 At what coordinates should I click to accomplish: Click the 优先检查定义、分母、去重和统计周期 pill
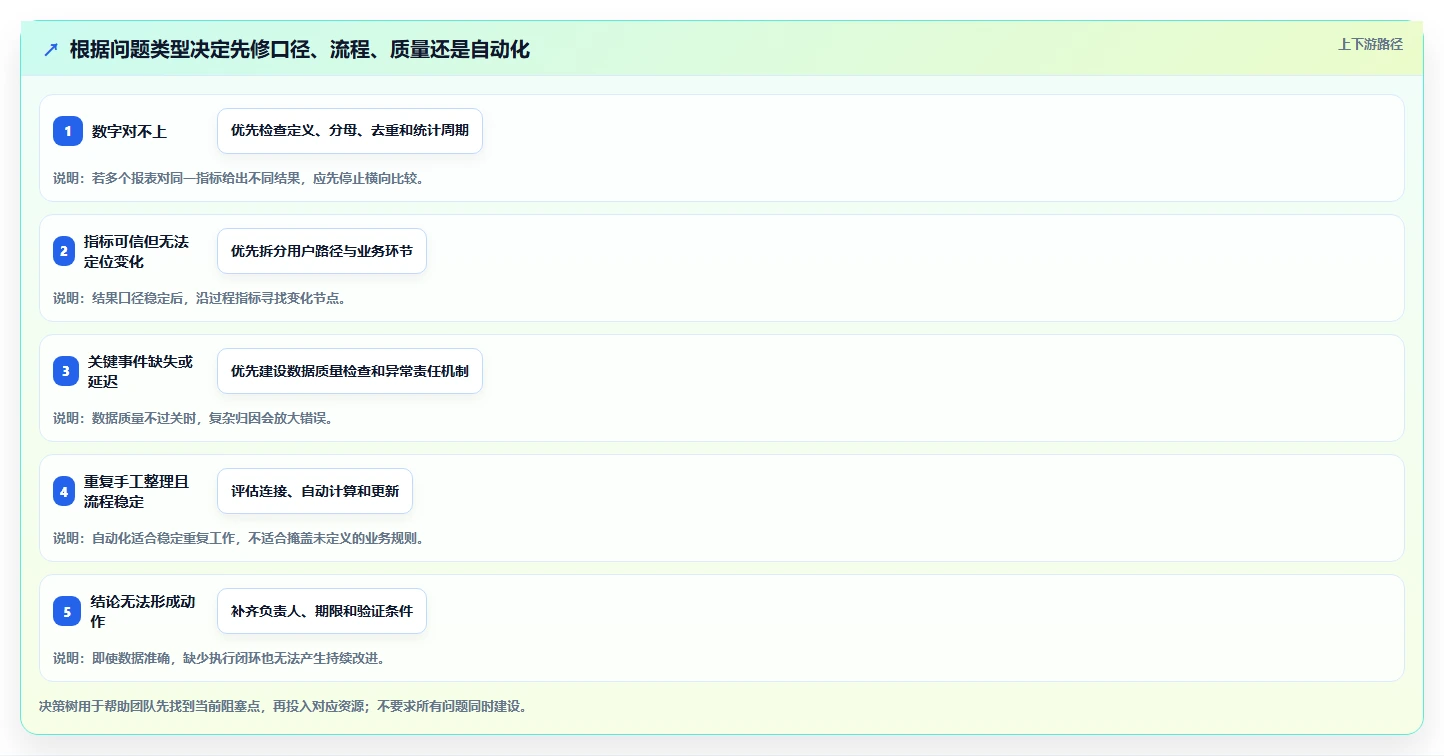tap(350, 131)
